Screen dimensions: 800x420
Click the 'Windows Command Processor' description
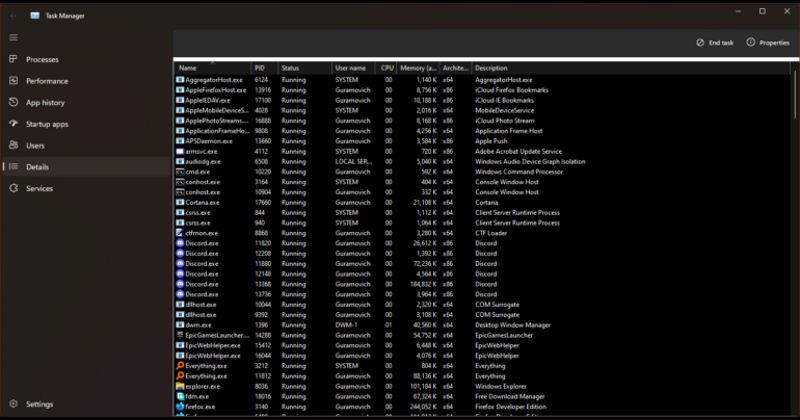519,171
